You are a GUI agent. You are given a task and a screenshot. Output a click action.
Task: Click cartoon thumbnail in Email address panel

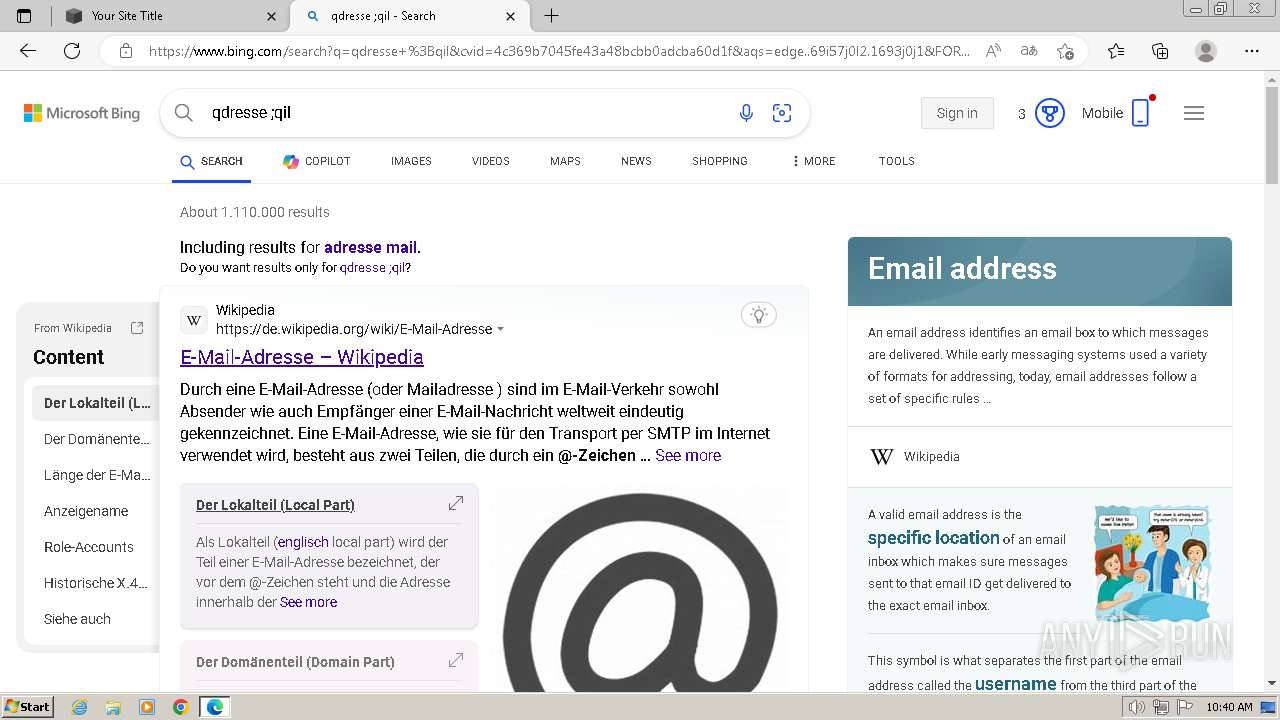pyautogui.click(x=1152, y=564)
